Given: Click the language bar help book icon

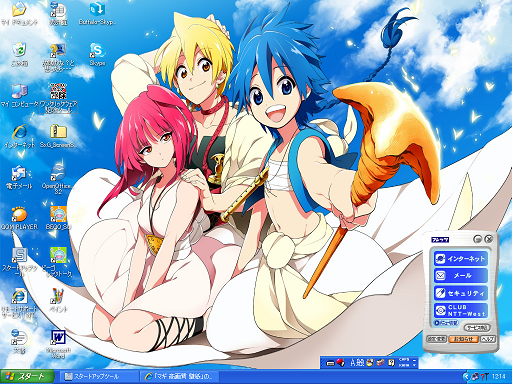Looking at the screenshot, I should click(x=391, y=362).
